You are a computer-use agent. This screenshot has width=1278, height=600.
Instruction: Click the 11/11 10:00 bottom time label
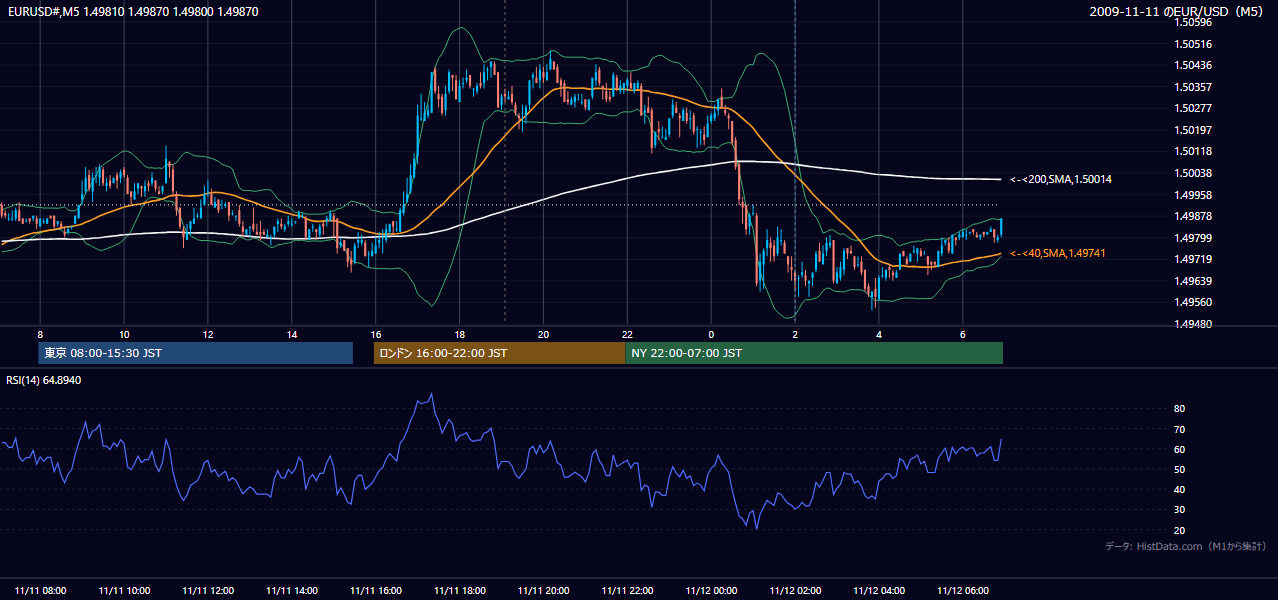click(124, 590)
